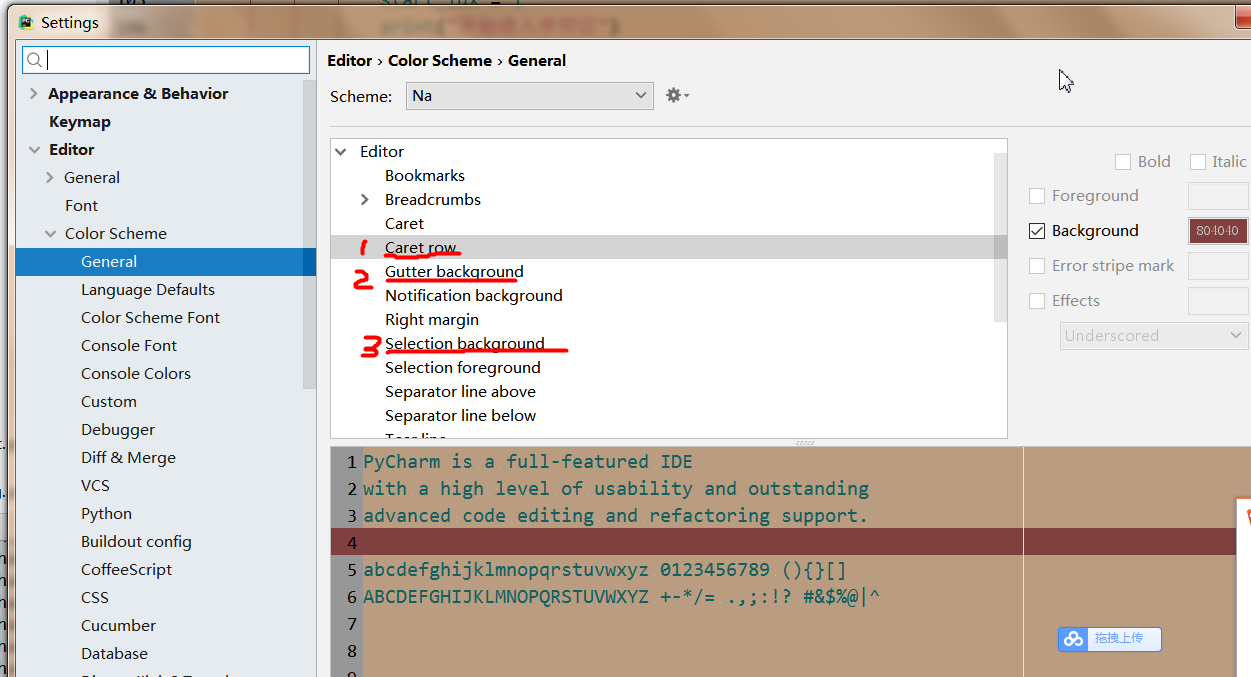
Task: Click the scheme gear options icon
Action: click(x=677, y=95)
